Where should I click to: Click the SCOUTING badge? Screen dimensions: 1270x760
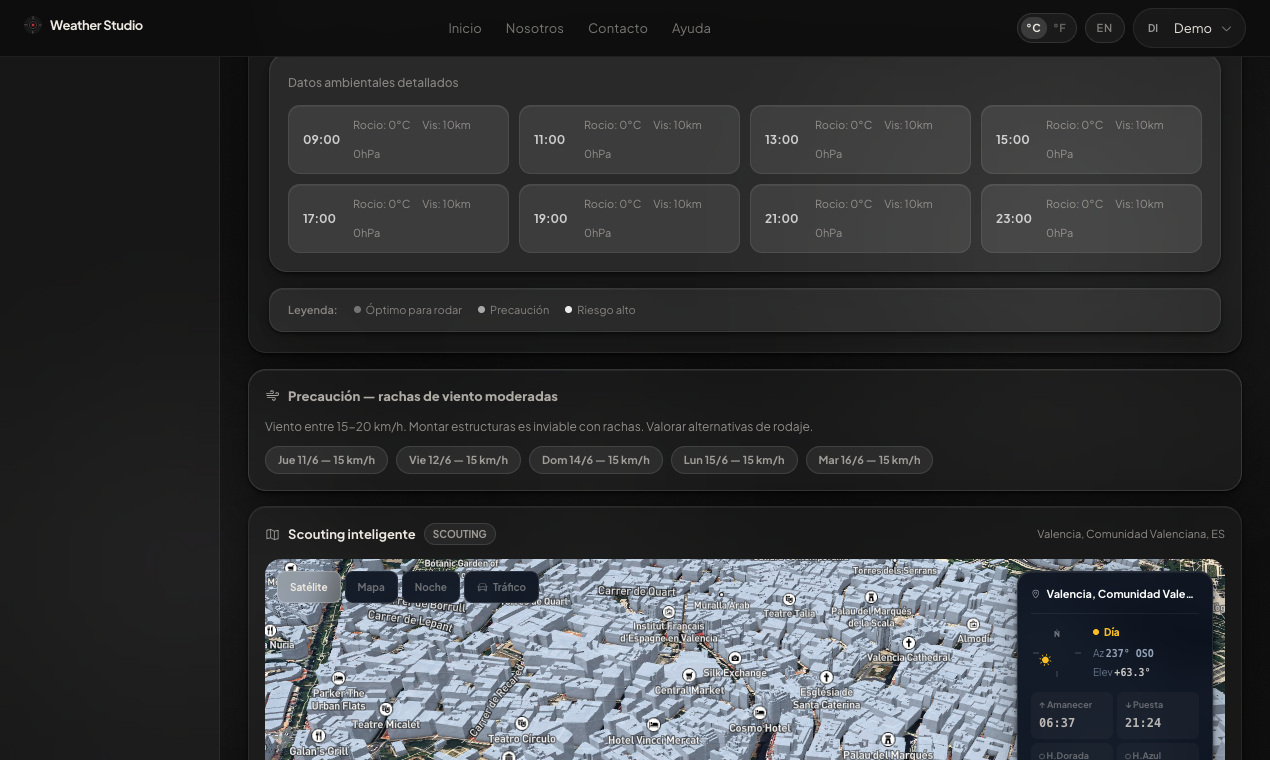coord(460,534)
